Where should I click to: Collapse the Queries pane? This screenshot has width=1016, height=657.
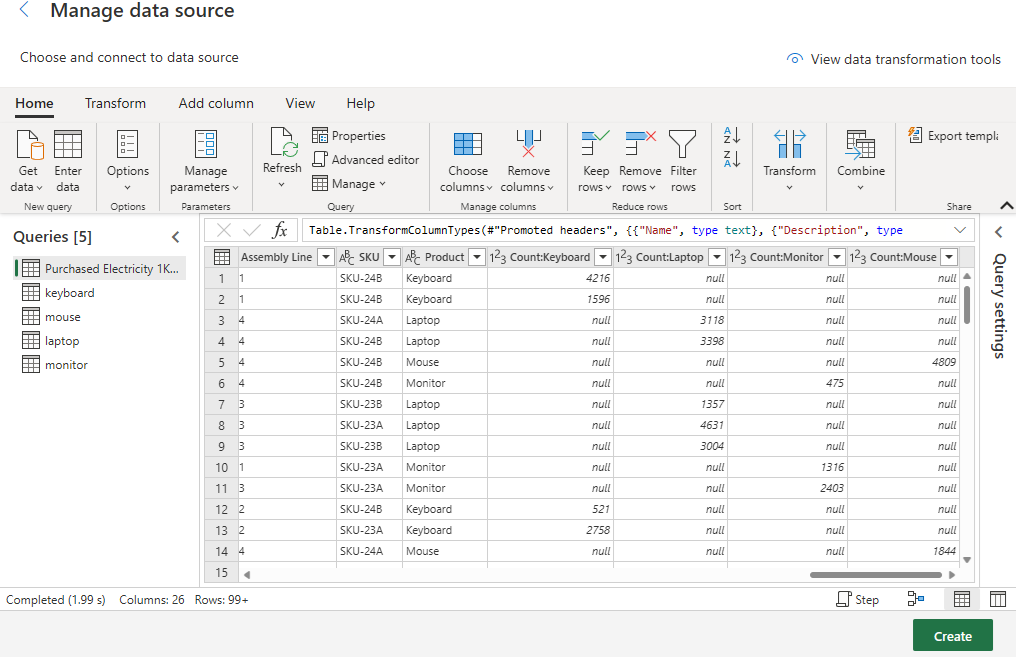176,237
